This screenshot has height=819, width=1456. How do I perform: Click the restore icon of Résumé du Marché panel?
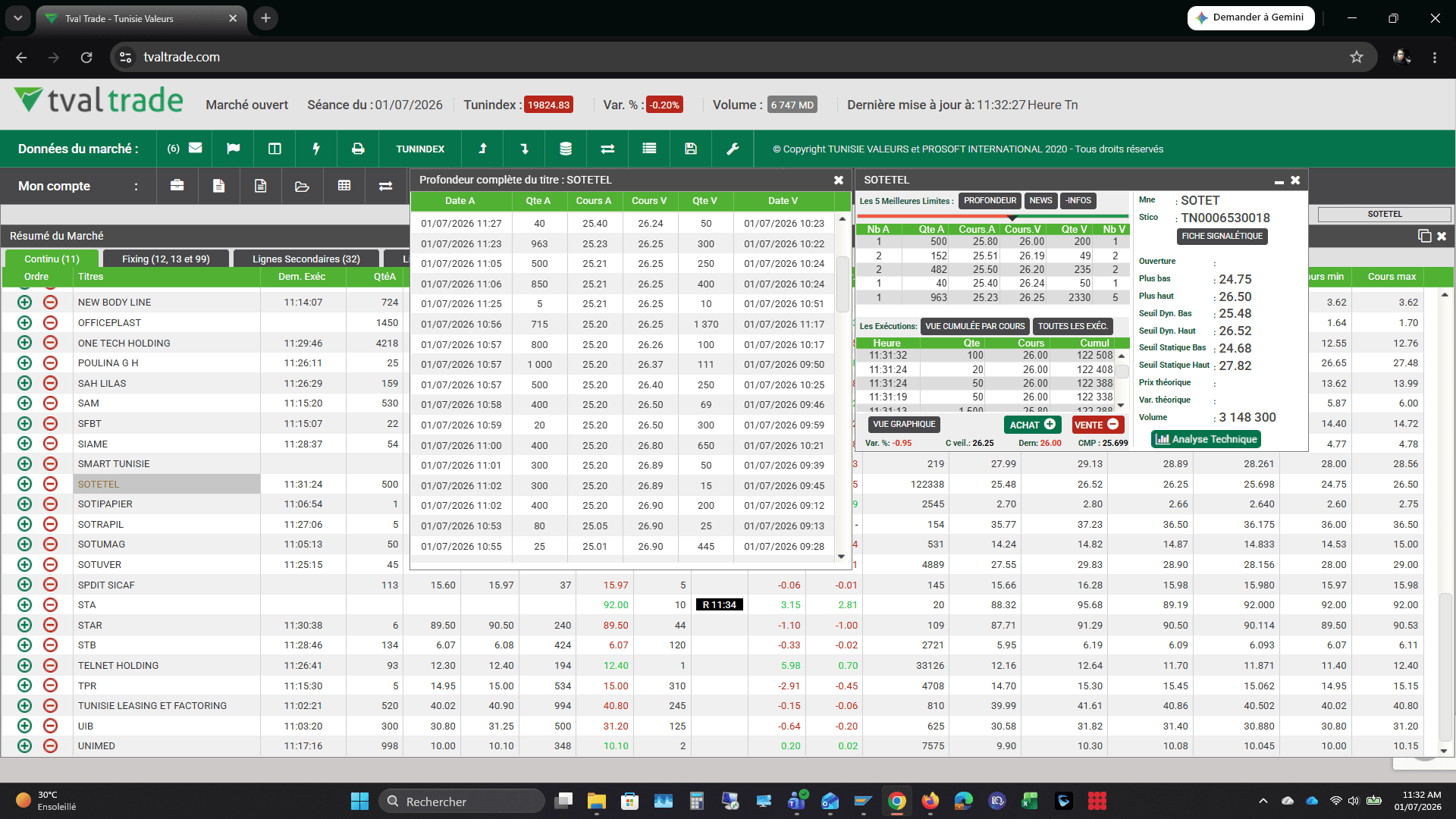pos(1424,236)
